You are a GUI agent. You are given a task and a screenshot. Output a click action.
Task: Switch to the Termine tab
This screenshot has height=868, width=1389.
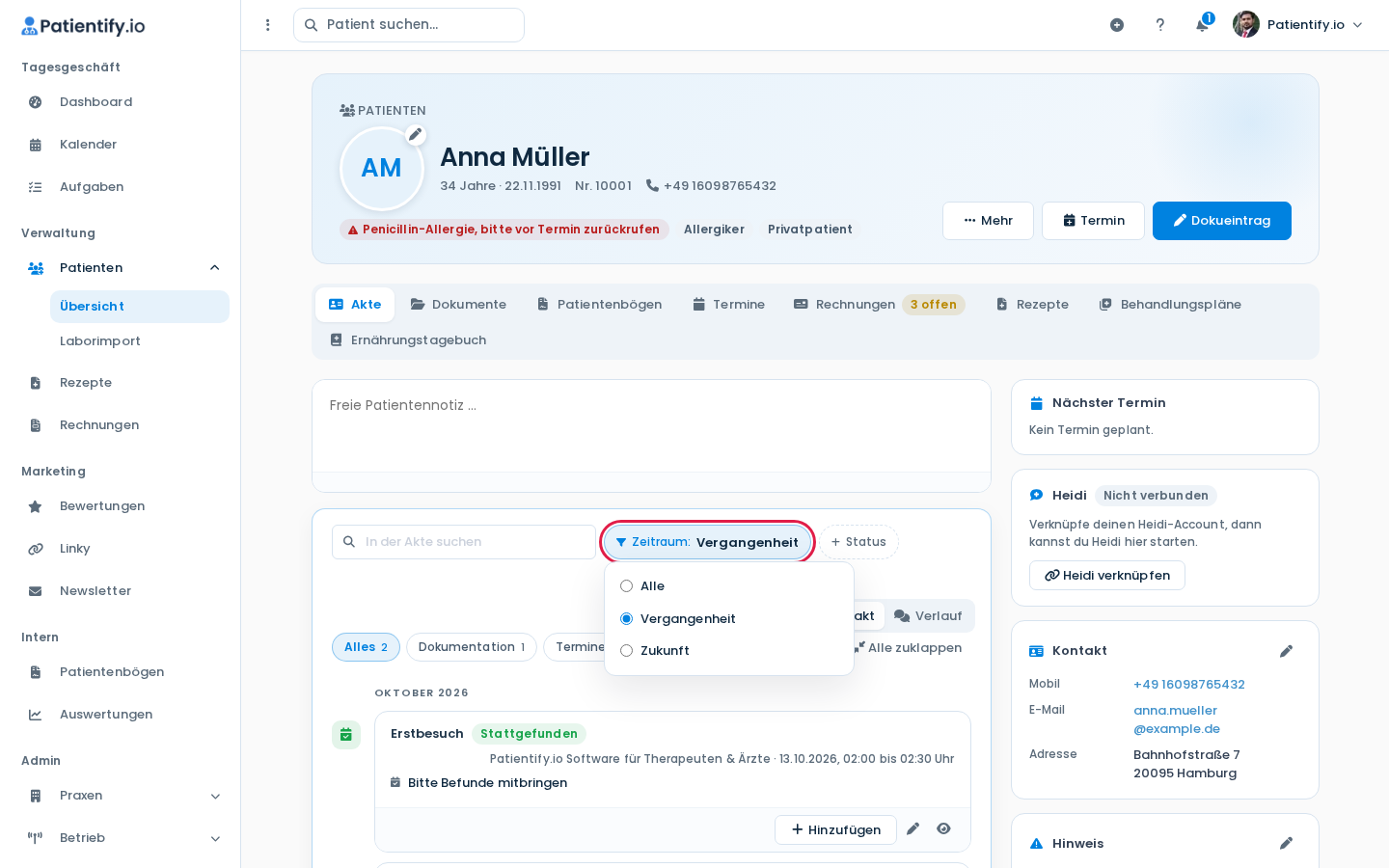728,305
